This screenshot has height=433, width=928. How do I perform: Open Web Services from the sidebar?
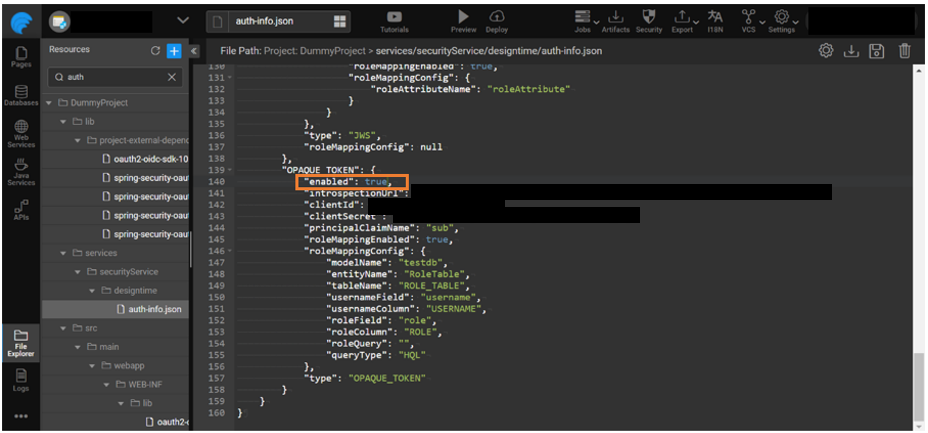click(x=21, y=133)
